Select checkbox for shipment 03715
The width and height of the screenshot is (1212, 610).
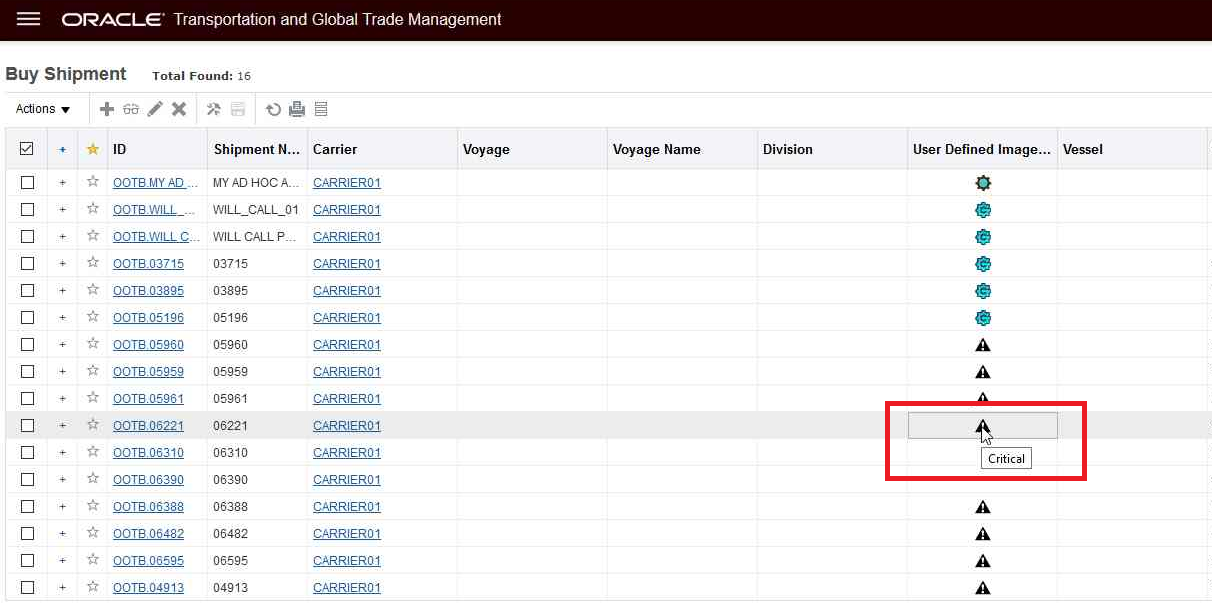(x=27, y=264)
